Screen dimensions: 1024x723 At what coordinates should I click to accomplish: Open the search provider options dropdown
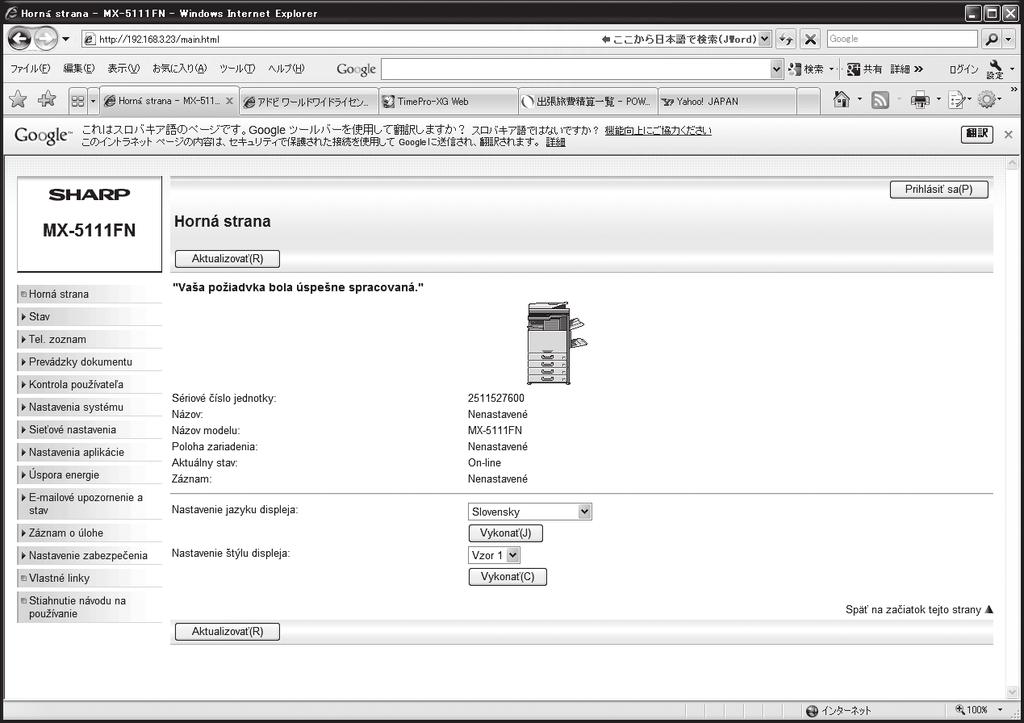[x=1010, y=39]
